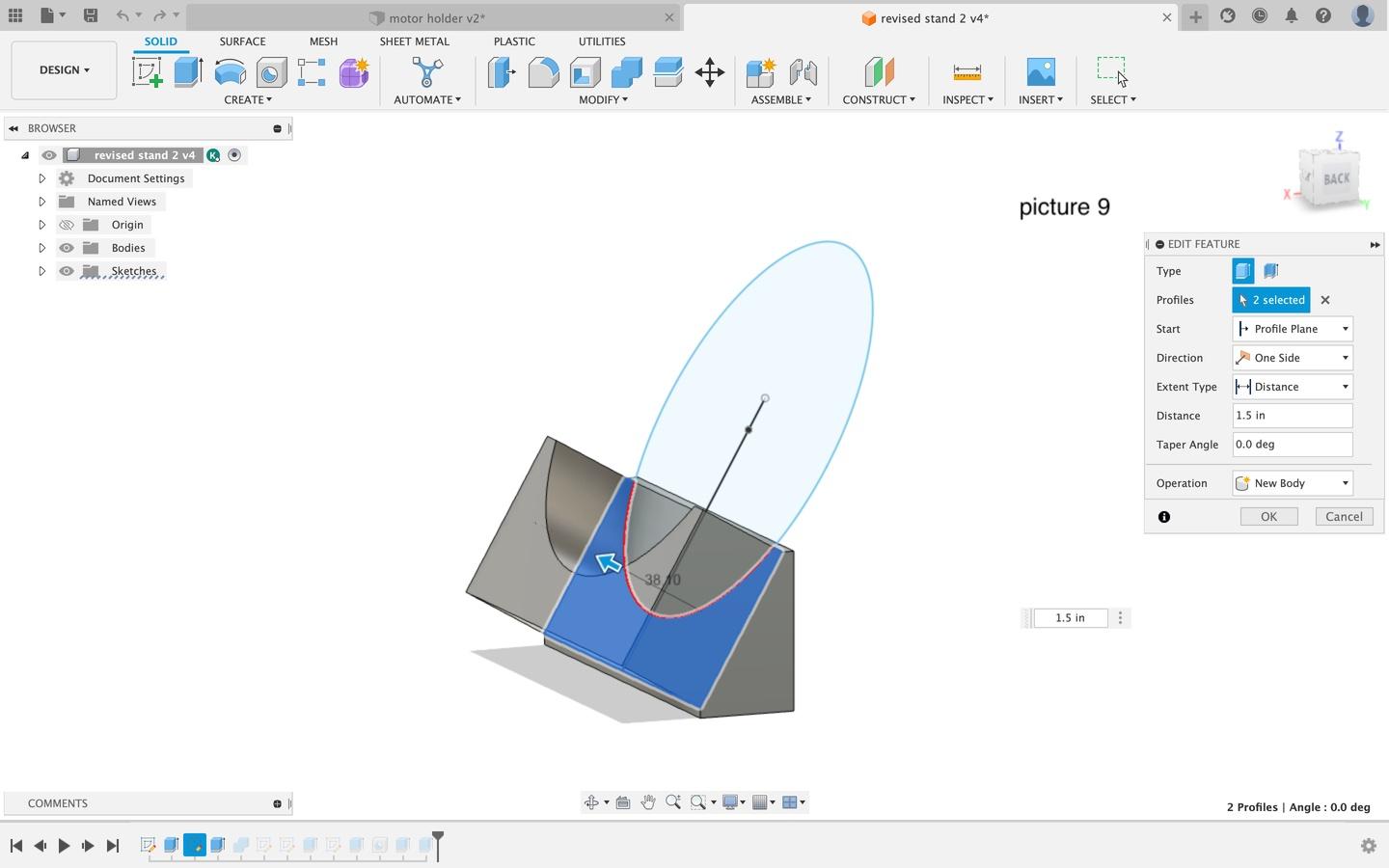1389x868 pixels.
Task: Click the Orbit navigation tool
Action: click(591, 802)
